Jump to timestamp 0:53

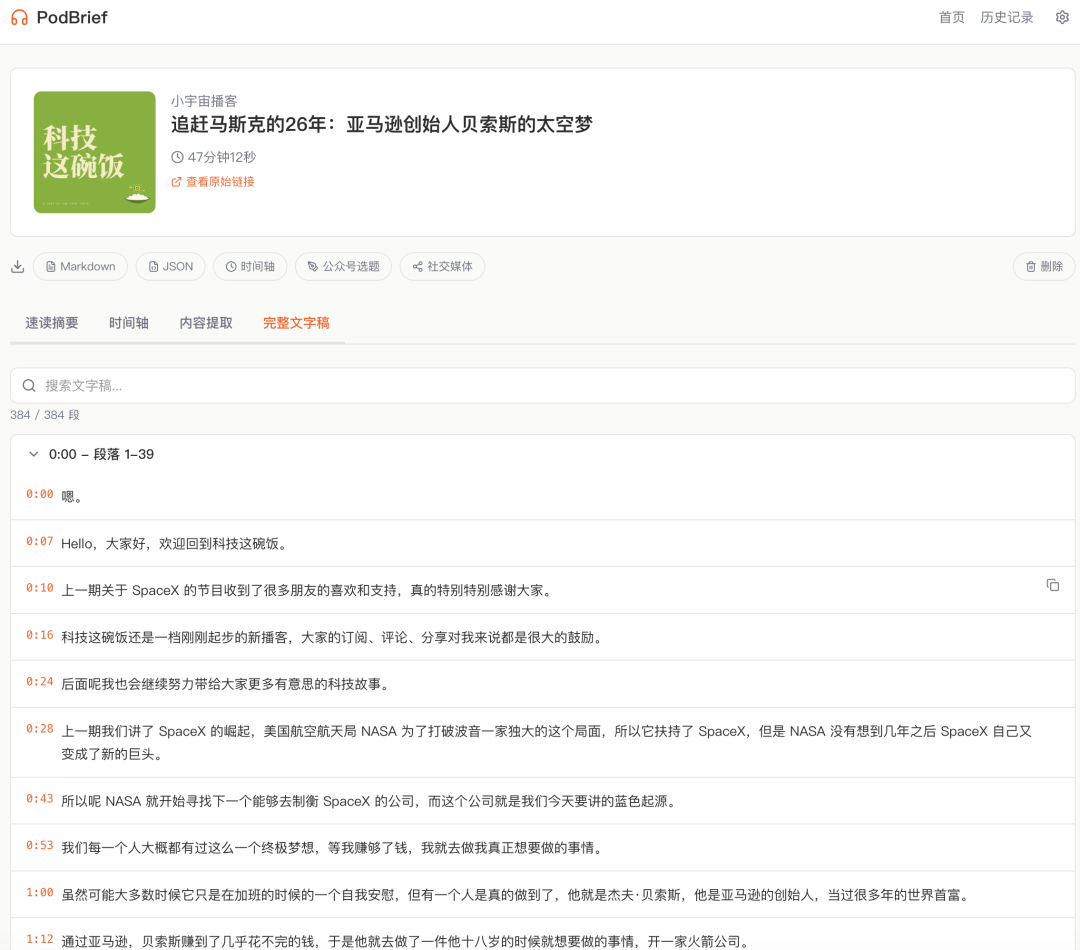click(39, 845)
